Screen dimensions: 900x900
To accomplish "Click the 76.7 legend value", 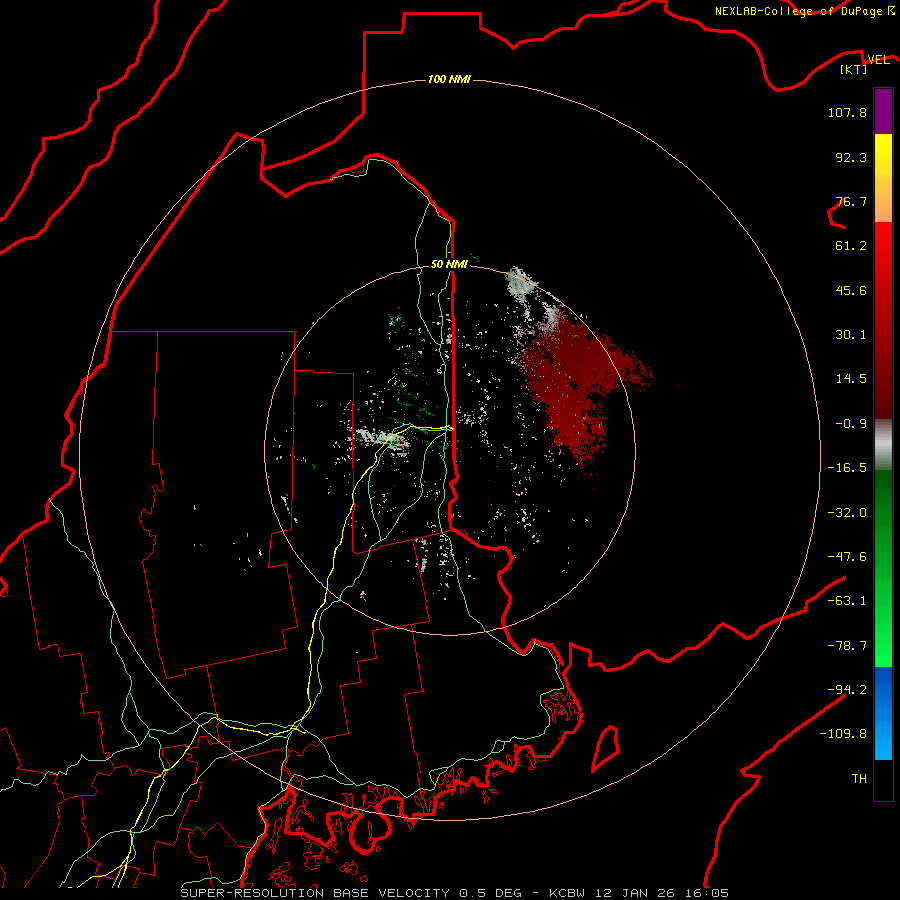I will [851, 201].
